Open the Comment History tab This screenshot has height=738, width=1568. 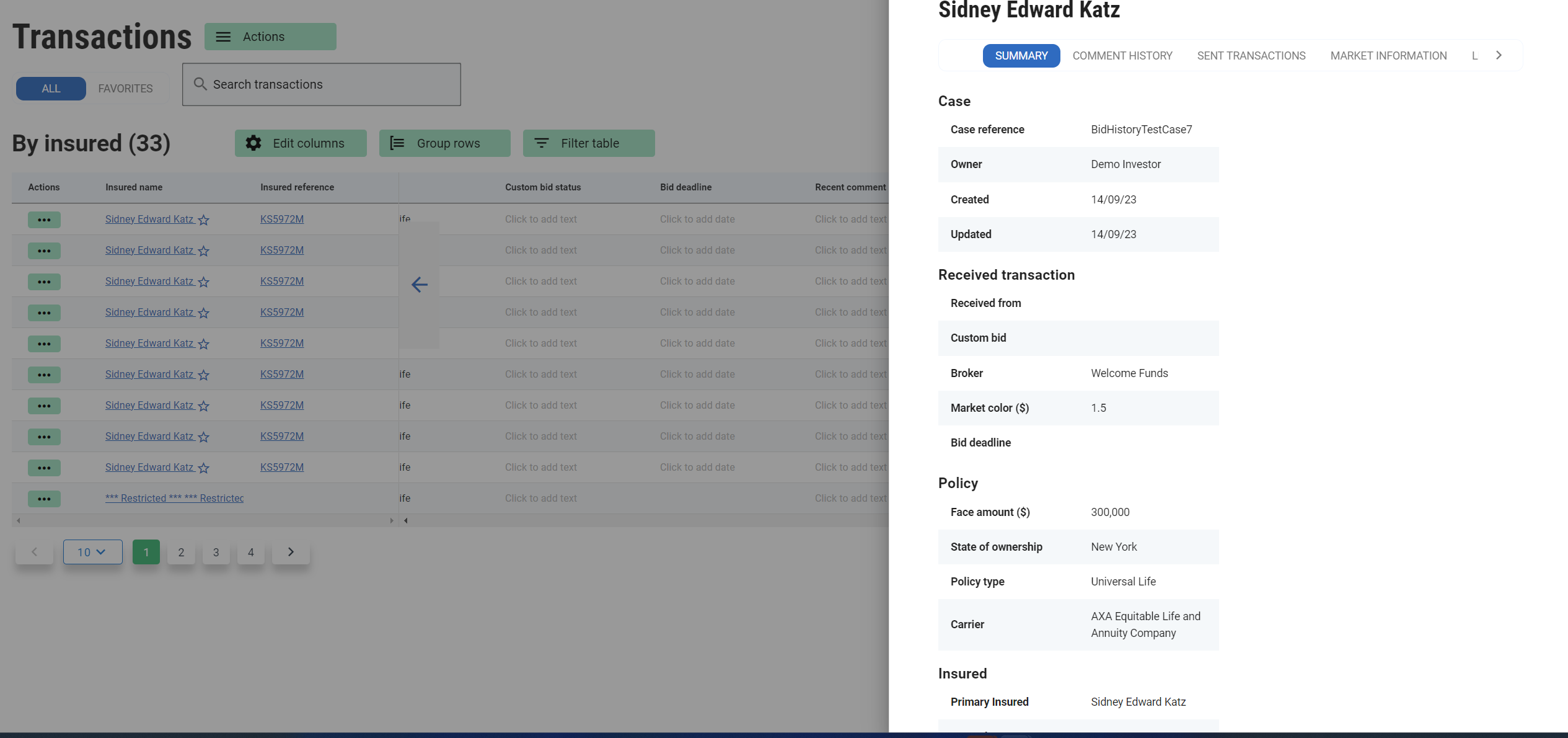1122,56
